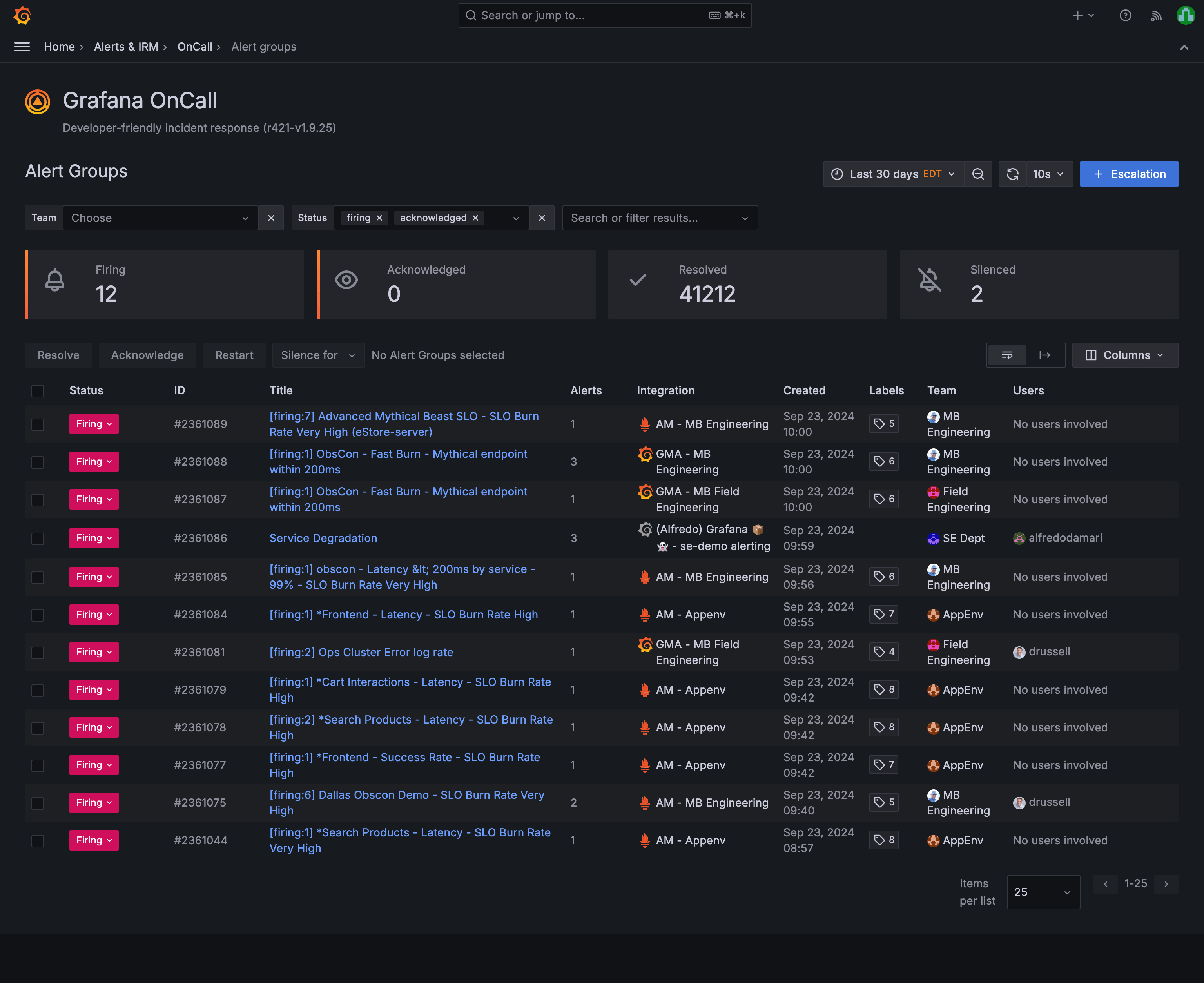Open the Firing status dropdown for #2361081
Screen dimensions: 1204x983
coord(94,652)
